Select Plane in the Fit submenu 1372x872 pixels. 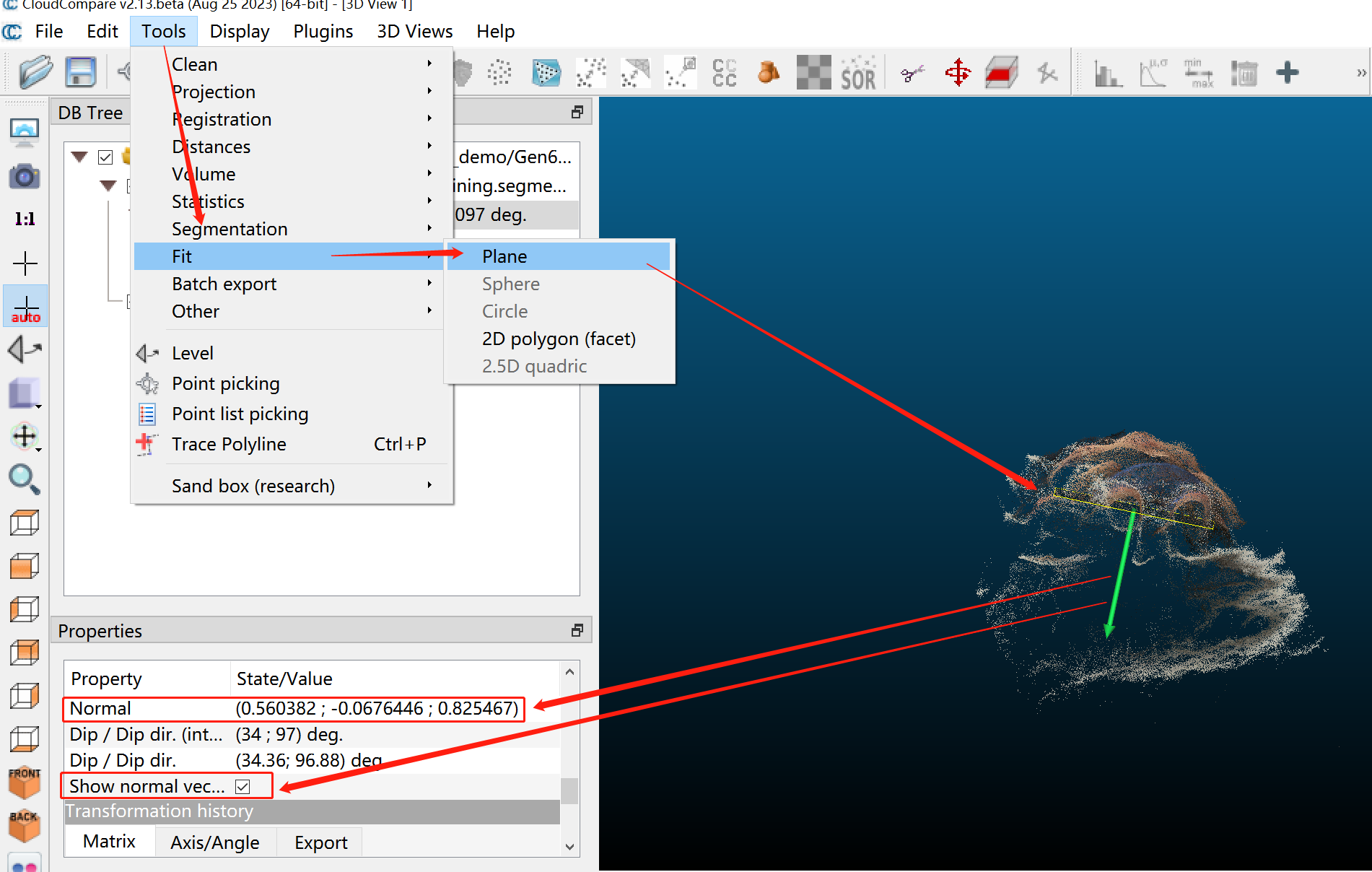(x=560, y=256)
